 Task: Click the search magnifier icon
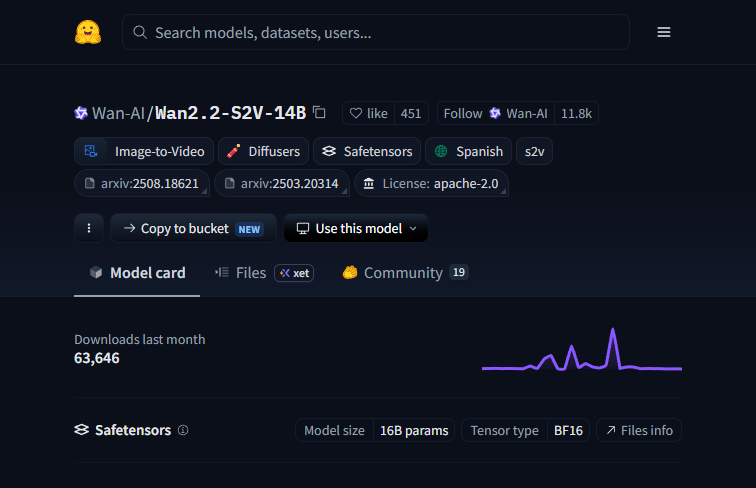tap(140, 32)
